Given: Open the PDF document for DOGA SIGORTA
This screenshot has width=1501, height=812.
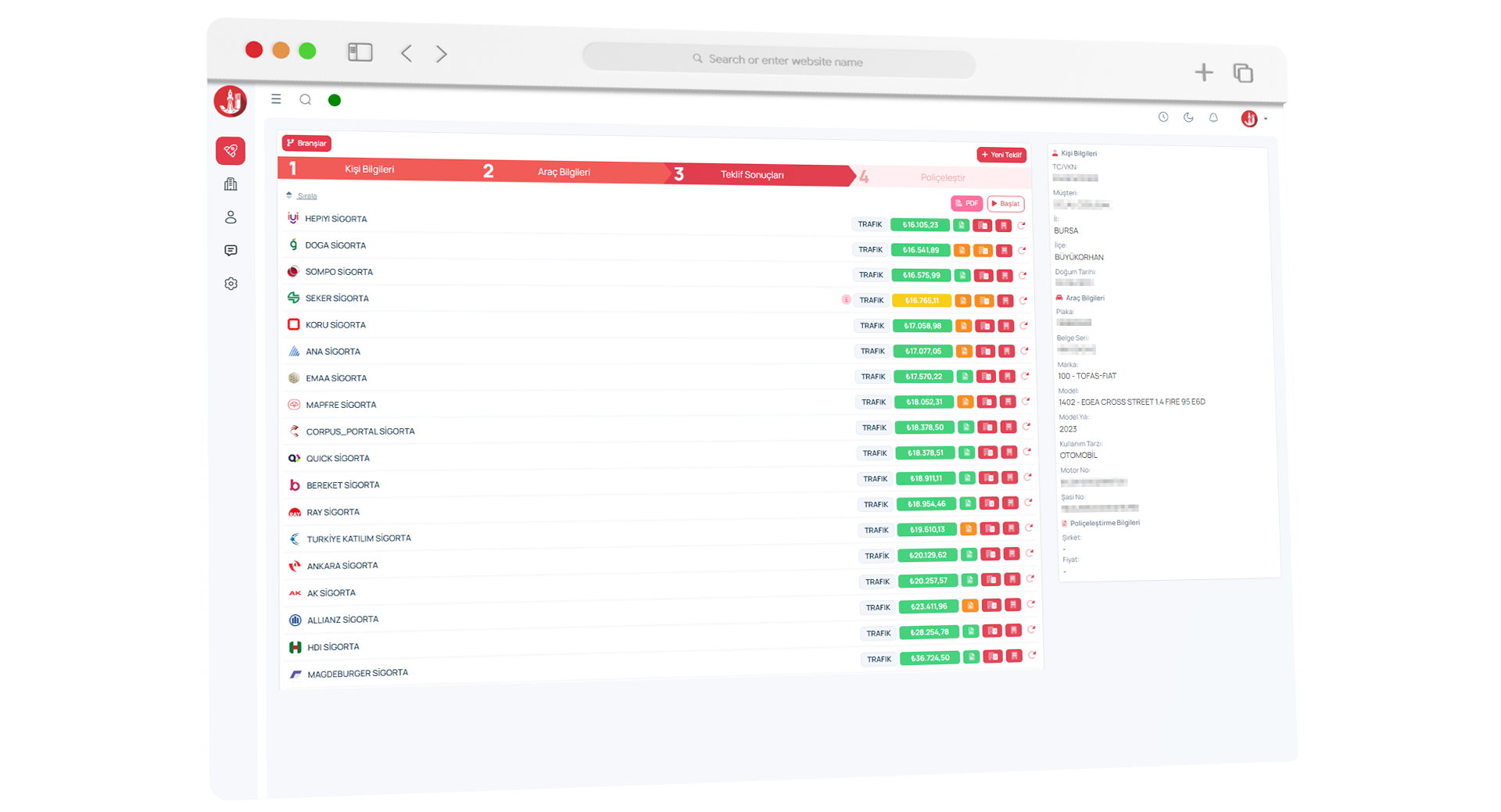Looking at the screenshot, I should (962, 251).
